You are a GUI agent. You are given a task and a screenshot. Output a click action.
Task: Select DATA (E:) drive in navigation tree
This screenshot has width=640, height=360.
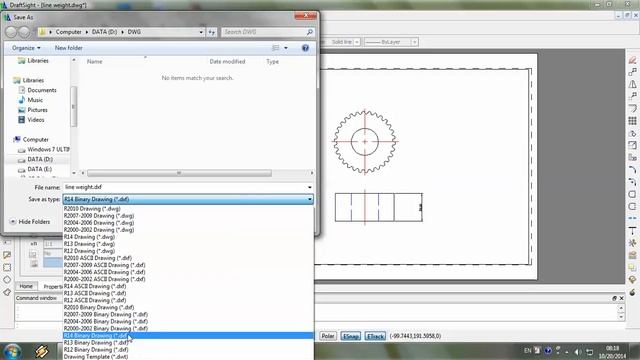(x=39, y=169)
